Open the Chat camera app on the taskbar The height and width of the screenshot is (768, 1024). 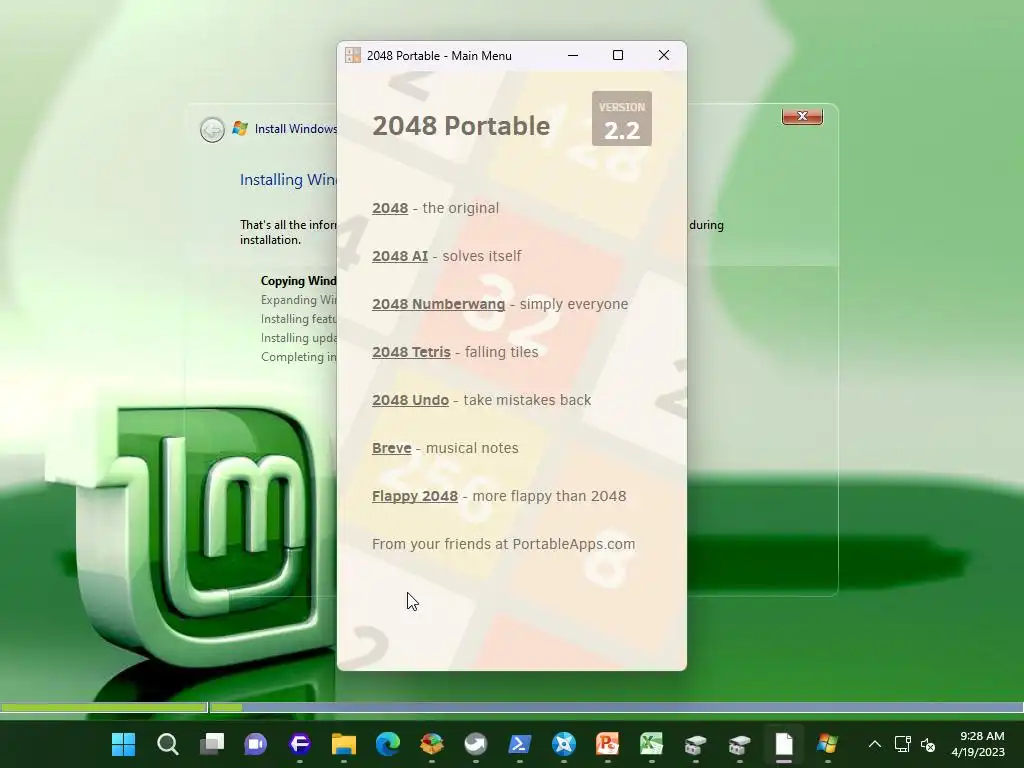[255, 744]
